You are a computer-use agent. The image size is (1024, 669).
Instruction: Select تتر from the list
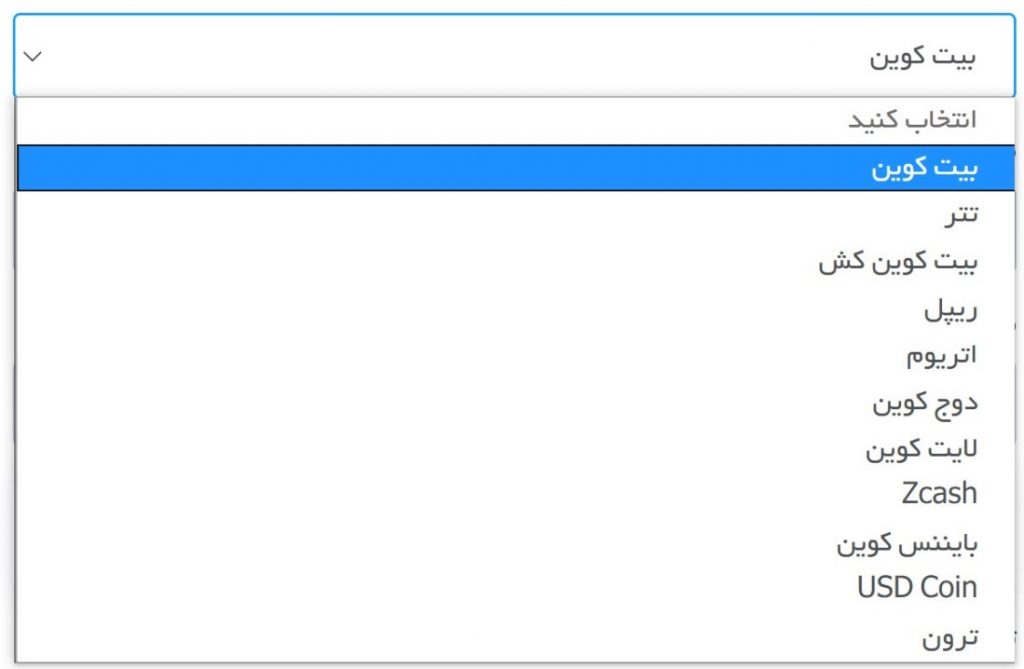coord(515,214)
